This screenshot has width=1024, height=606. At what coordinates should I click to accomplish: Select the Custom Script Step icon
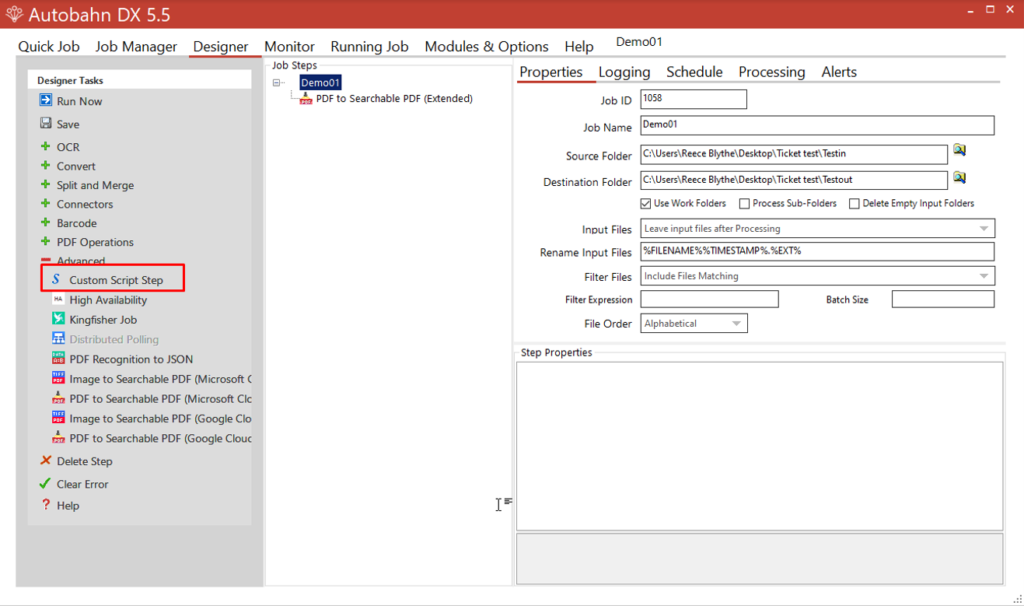click(x=56, y=280)
